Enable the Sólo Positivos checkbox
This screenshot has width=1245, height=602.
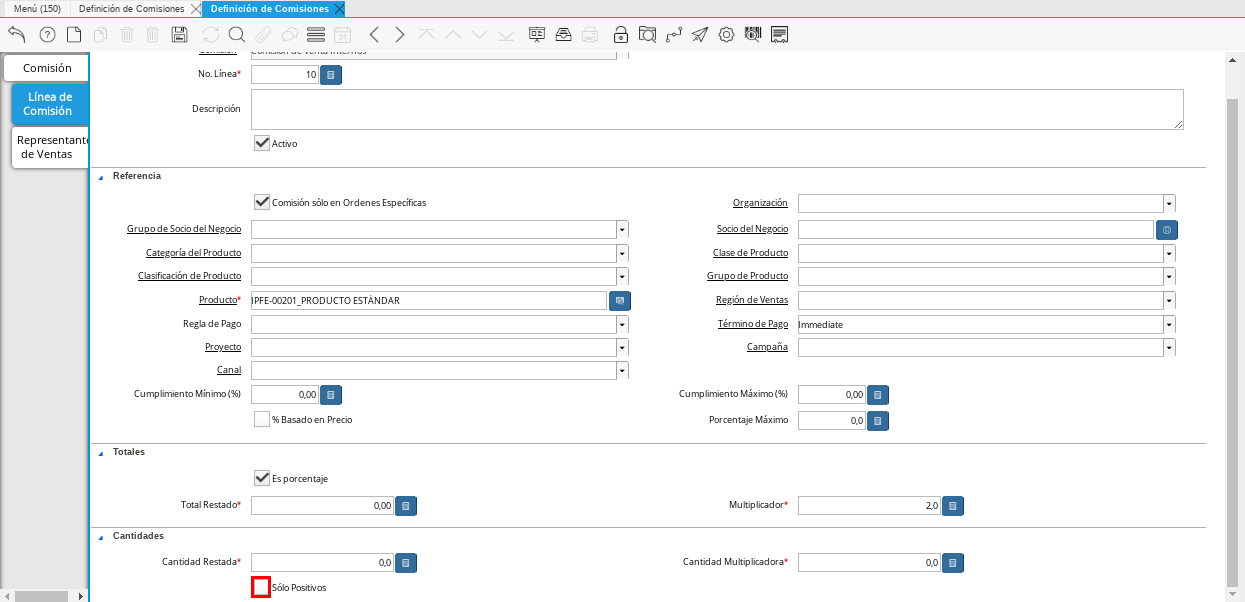click(x=261, y=587)
